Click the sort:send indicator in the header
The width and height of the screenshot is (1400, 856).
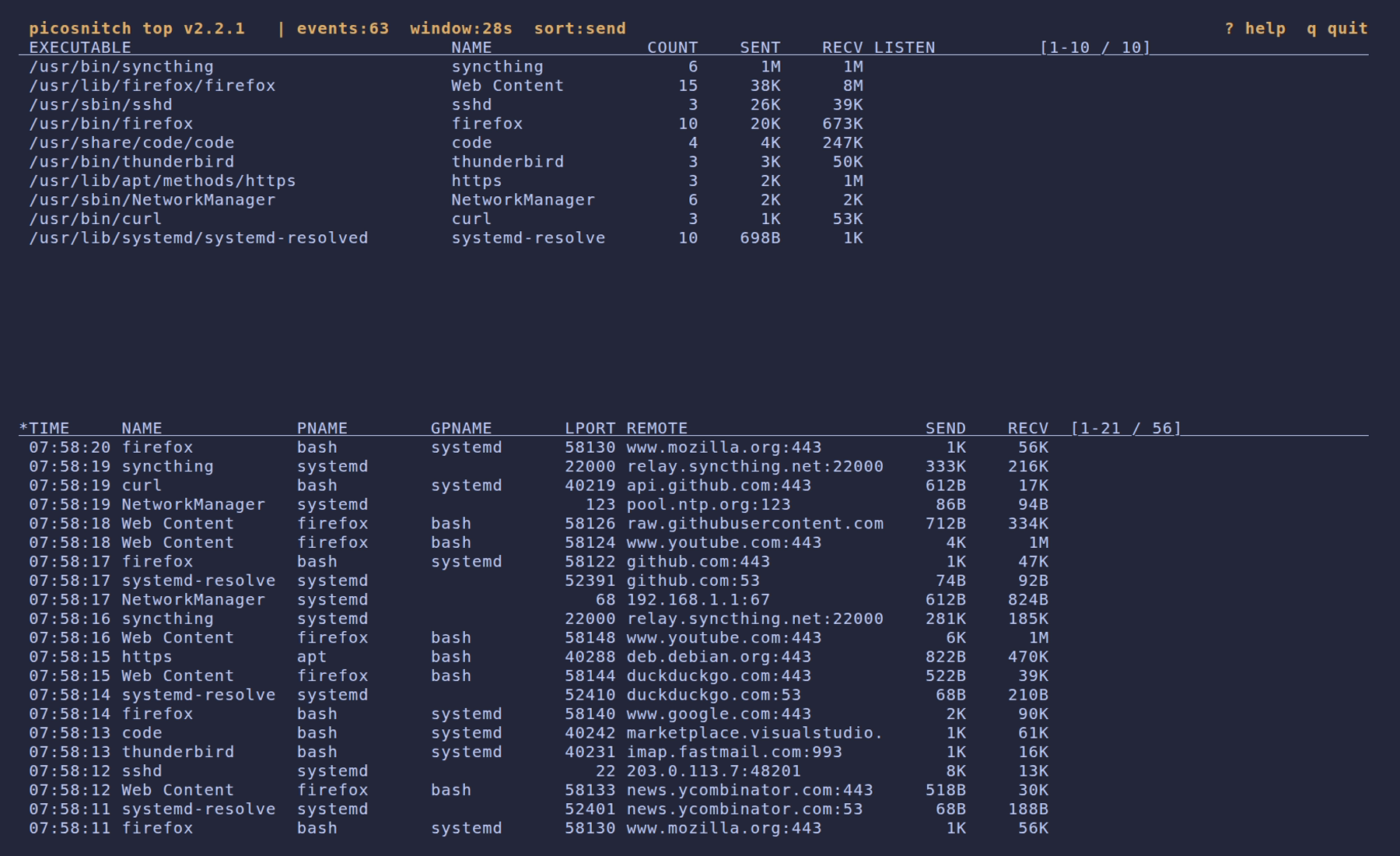(579, 29)
